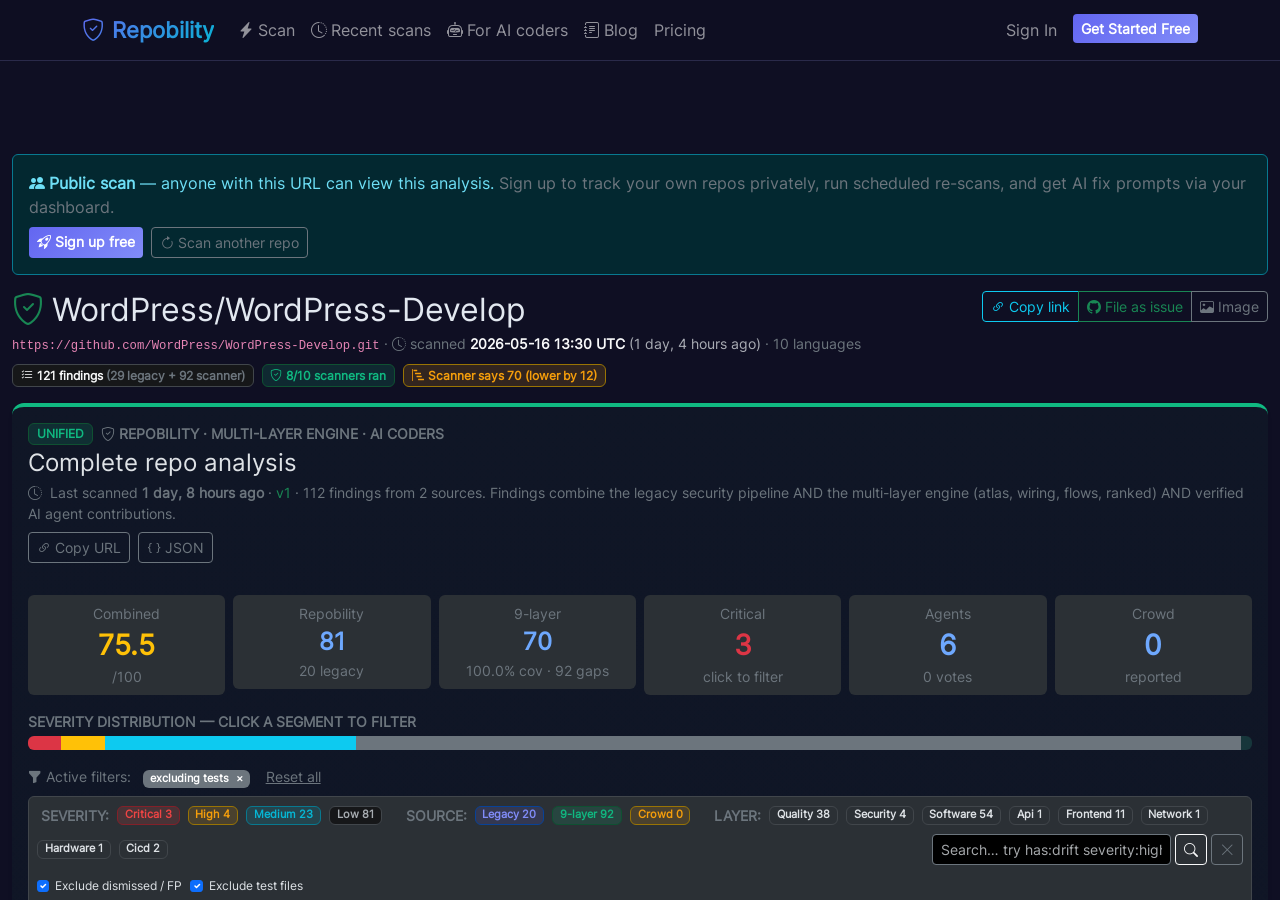Click the JSON button
Viewport: 1280px width, 900px height.
click(x=175, y=547)
